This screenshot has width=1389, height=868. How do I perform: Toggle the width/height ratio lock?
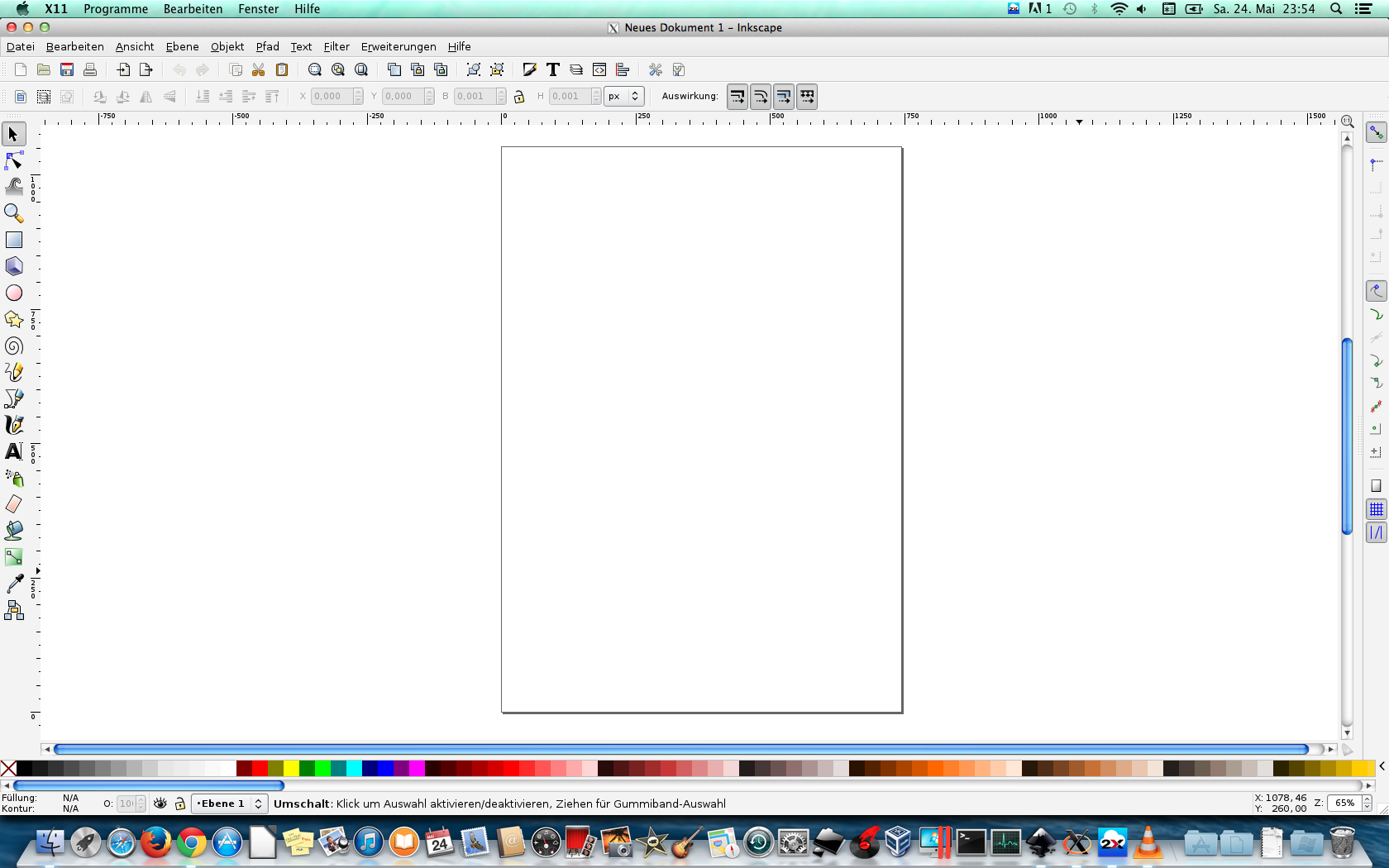(x=519, y=97)
